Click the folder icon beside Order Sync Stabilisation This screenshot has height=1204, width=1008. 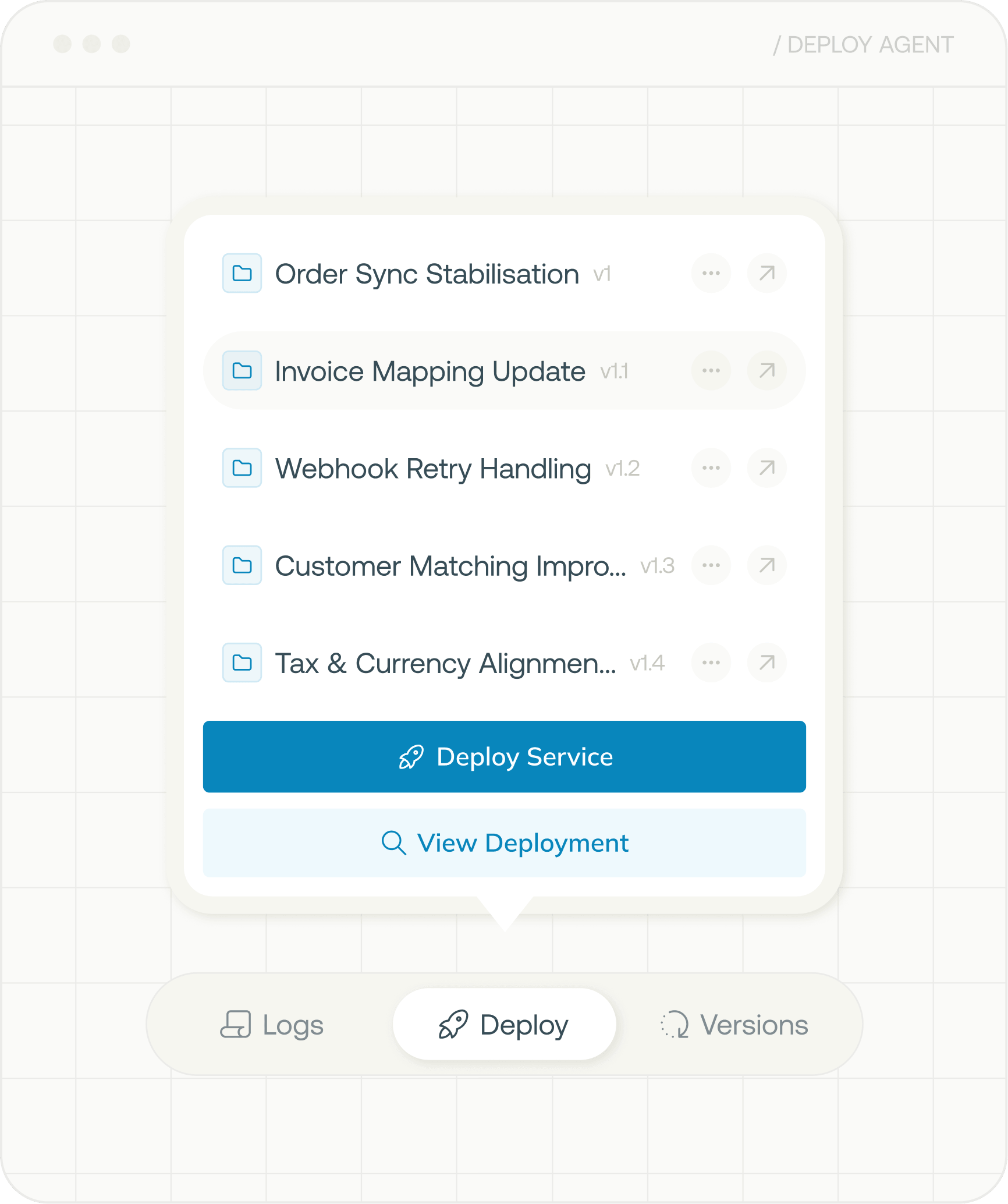pos(242,273)
